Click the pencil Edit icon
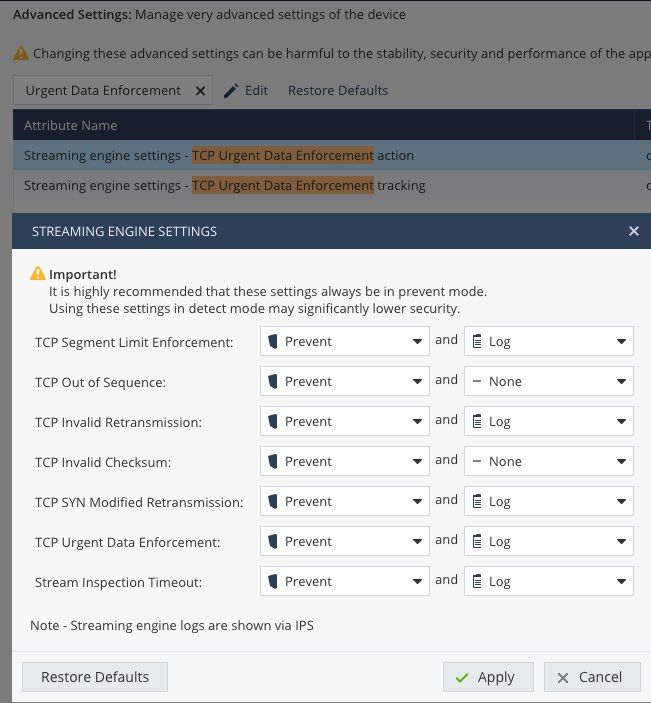The height and width of the screenshot is (703, 651). [231, 91]
